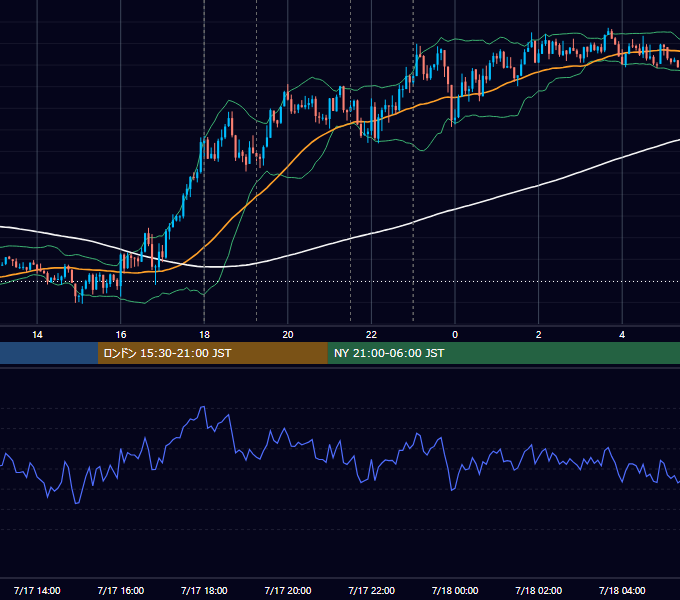
Task: Click the 7/17 18:00 date label
Action: click(x=204, y=590)
